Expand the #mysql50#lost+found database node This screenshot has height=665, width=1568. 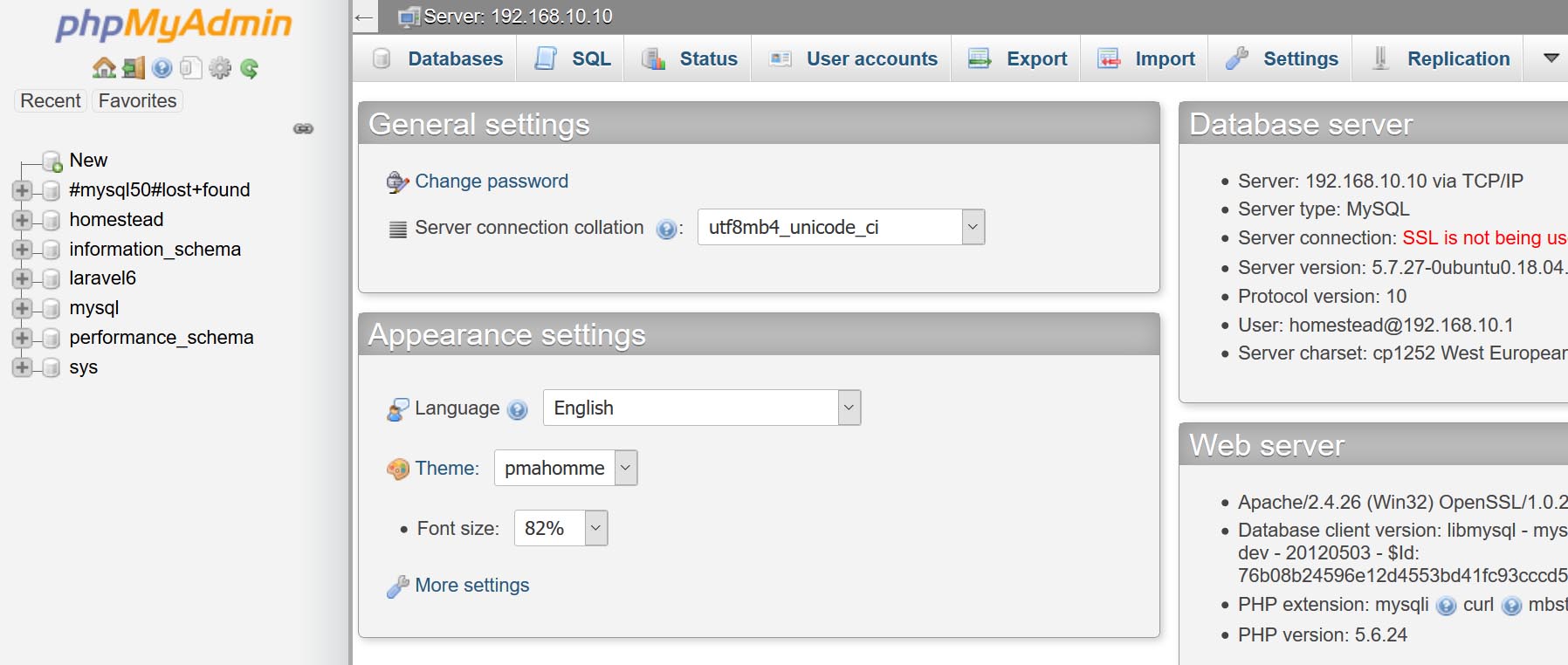tap(22, 190)
